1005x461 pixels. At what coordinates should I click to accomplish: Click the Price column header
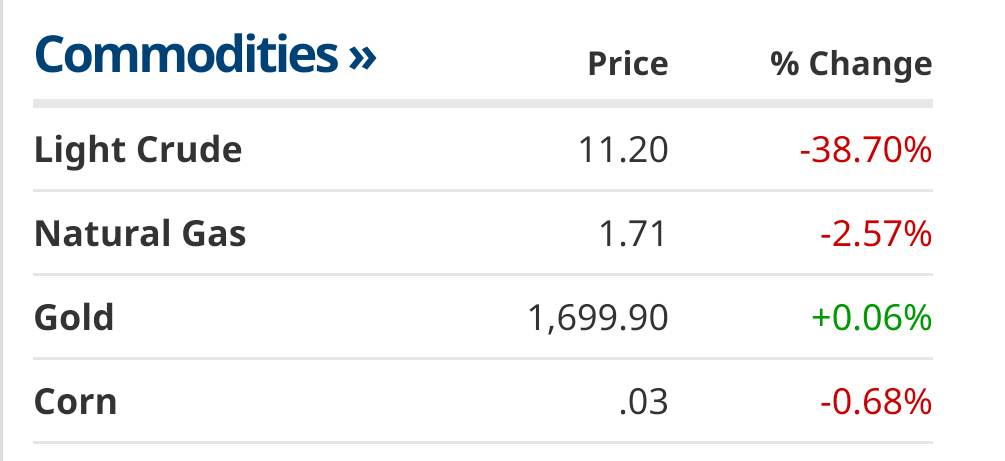[x=627, y=64]
